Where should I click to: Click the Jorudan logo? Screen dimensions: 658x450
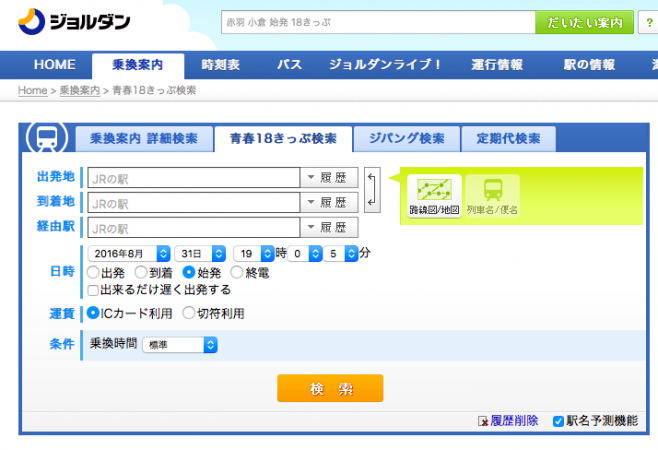pyautogui.click(x=74, y=21)
